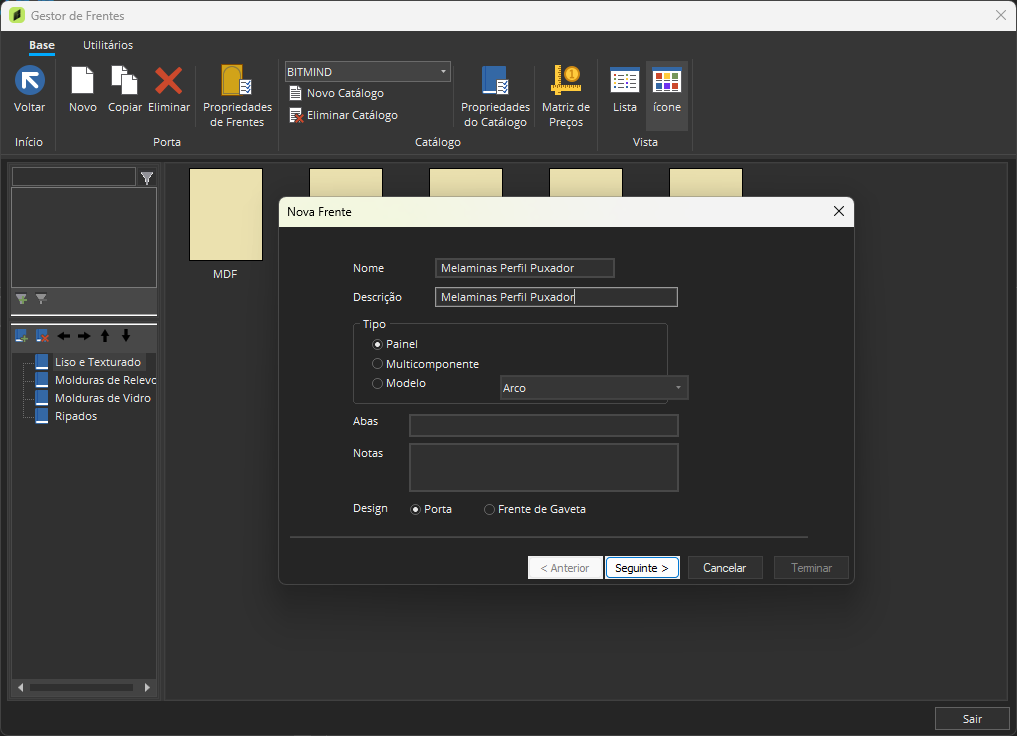The width and height of the screenshot is (1017, 736).
Task: Select the Liso e Texturado category
Action: point(98,362)
